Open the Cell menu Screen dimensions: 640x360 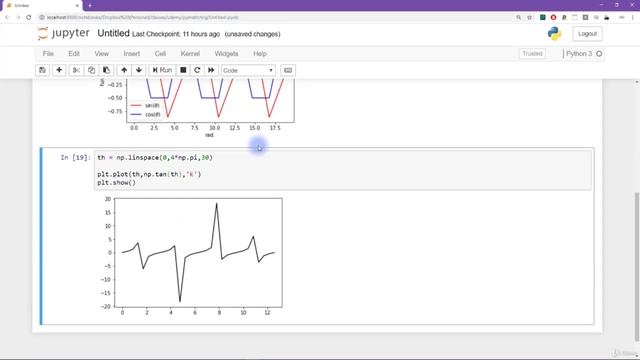160,53
